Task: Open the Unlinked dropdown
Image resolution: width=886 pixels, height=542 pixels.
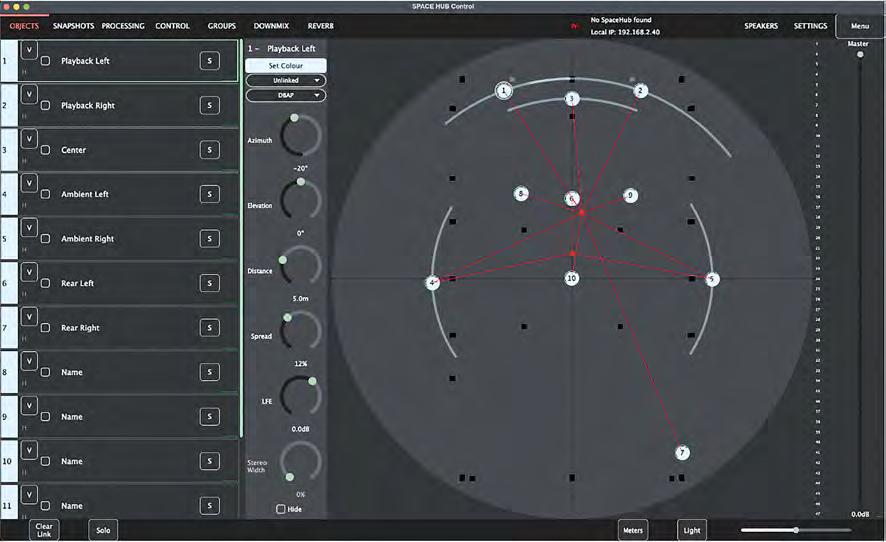Action: point(286,80)
